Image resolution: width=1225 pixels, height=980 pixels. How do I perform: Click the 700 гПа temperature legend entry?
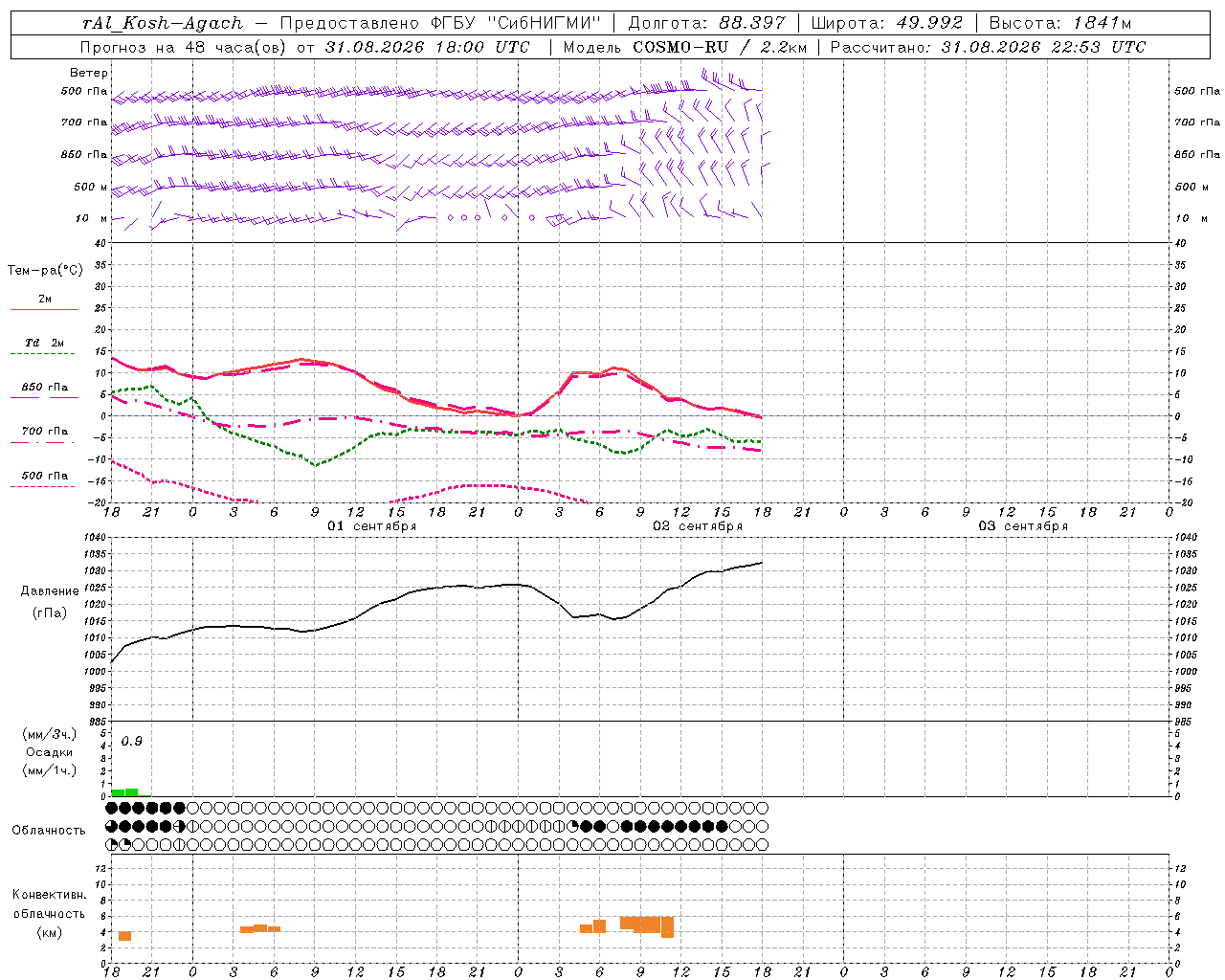click(x=44, y=435)
